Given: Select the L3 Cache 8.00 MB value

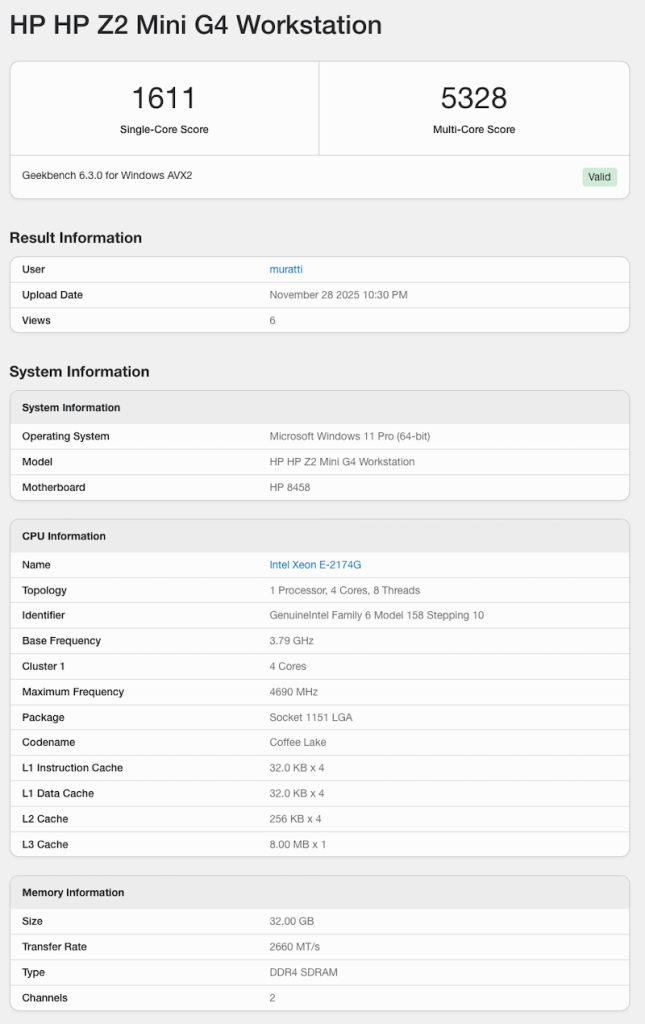Looking at the screenshot, I should pos(298,845).
